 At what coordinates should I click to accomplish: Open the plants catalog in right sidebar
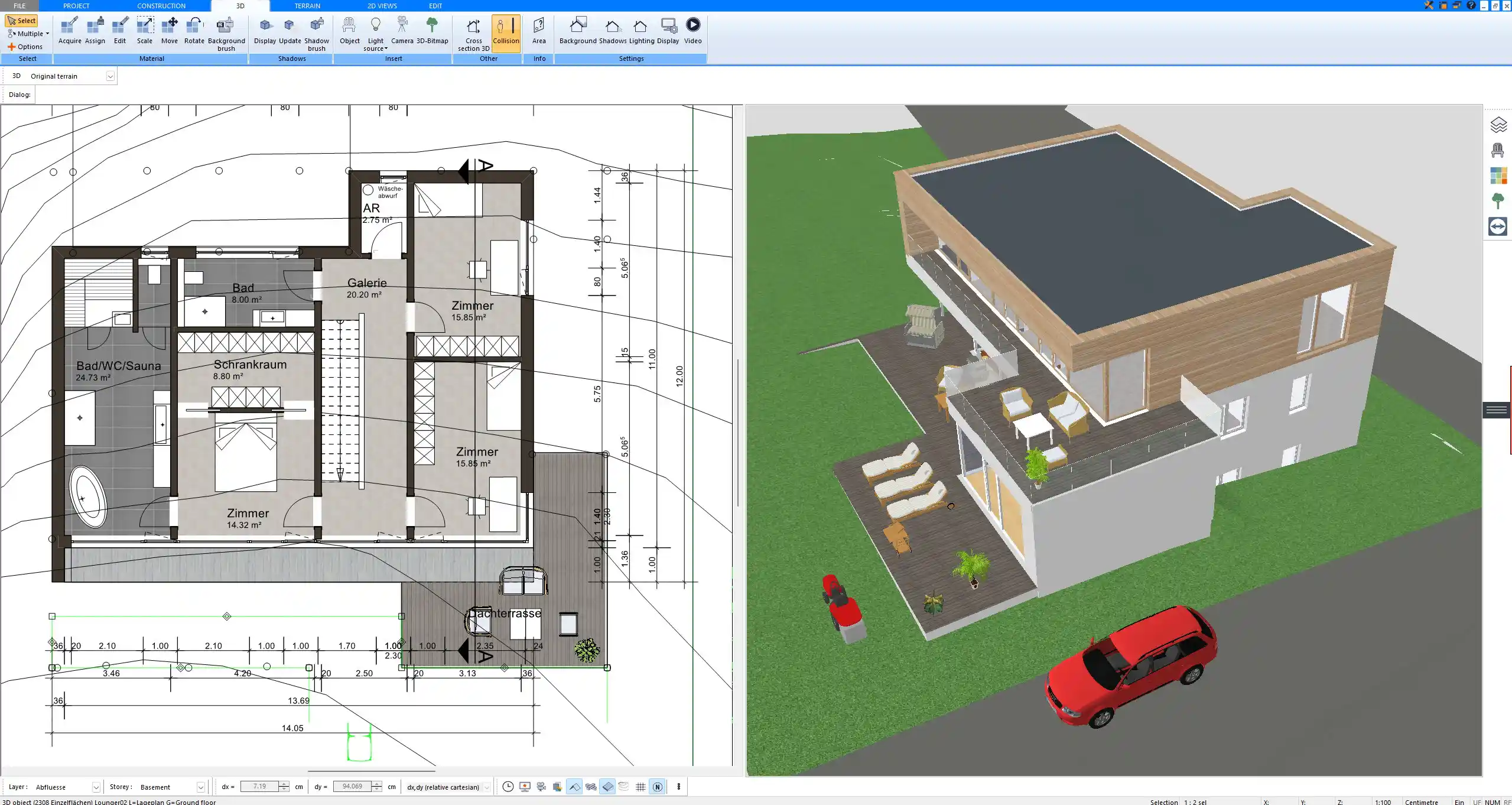coord(1499,200)
